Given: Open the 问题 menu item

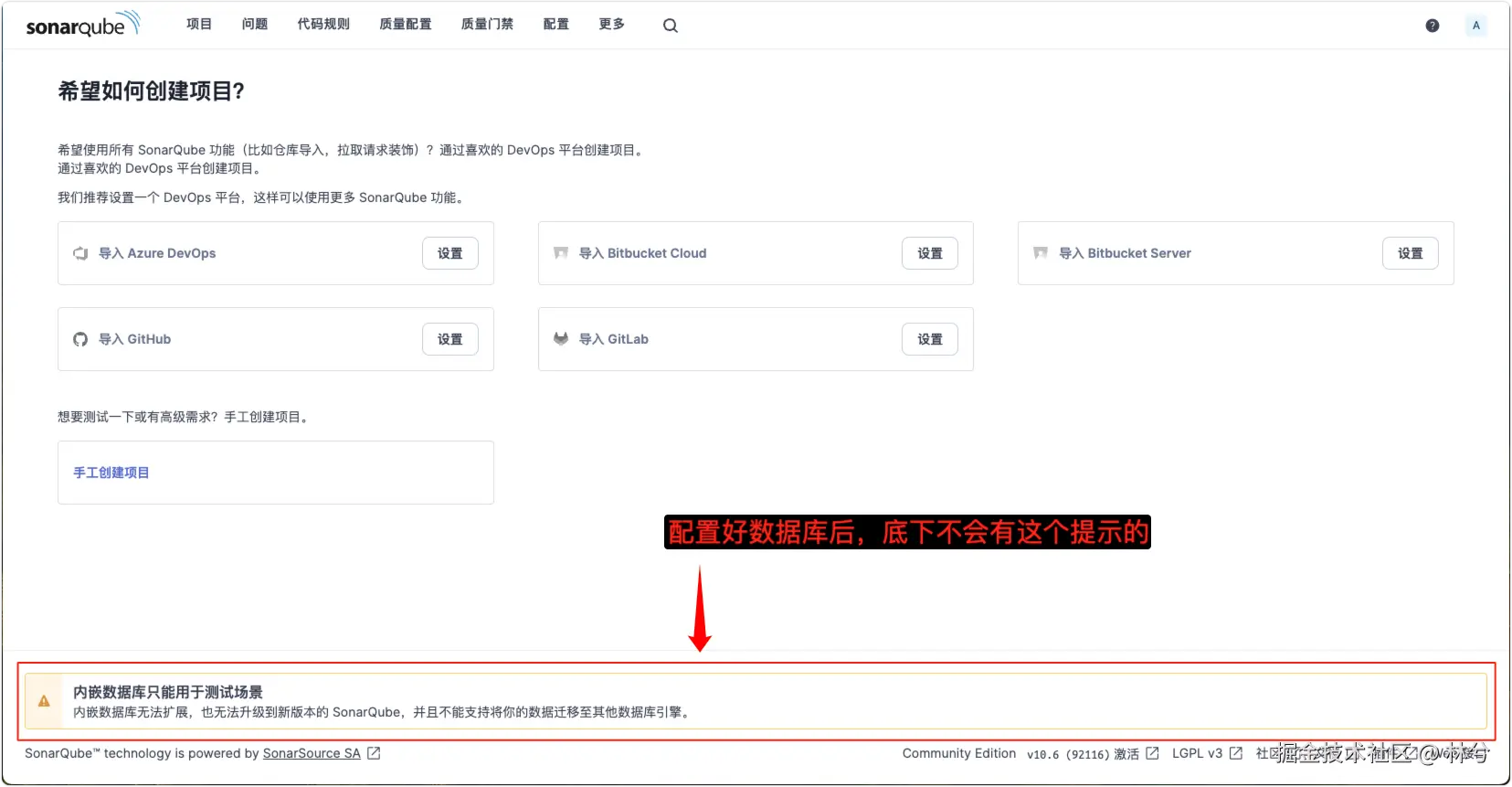Looking at the screenshot, I should pyautogui.click(x=255, y=25).
